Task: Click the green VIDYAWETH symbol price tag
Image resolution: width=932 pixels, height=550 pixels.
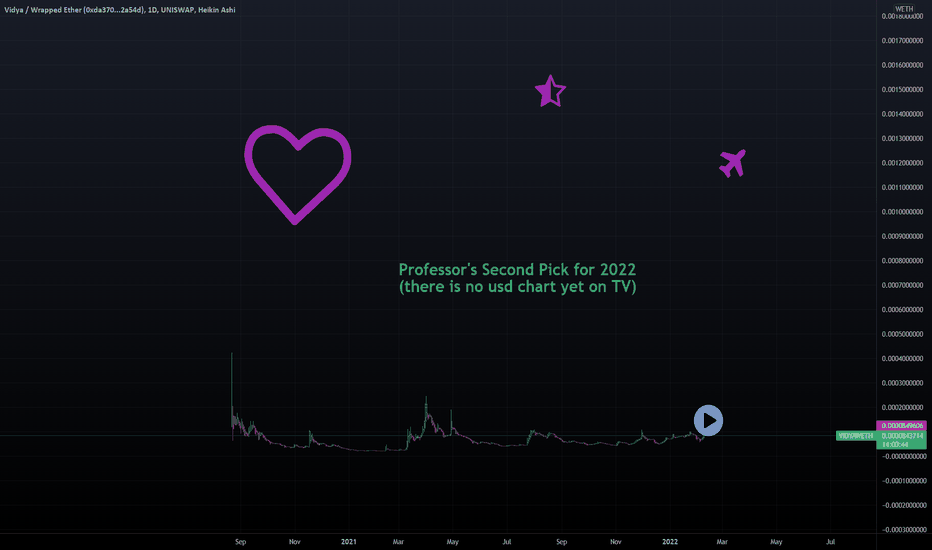Action: click(855, 436)
